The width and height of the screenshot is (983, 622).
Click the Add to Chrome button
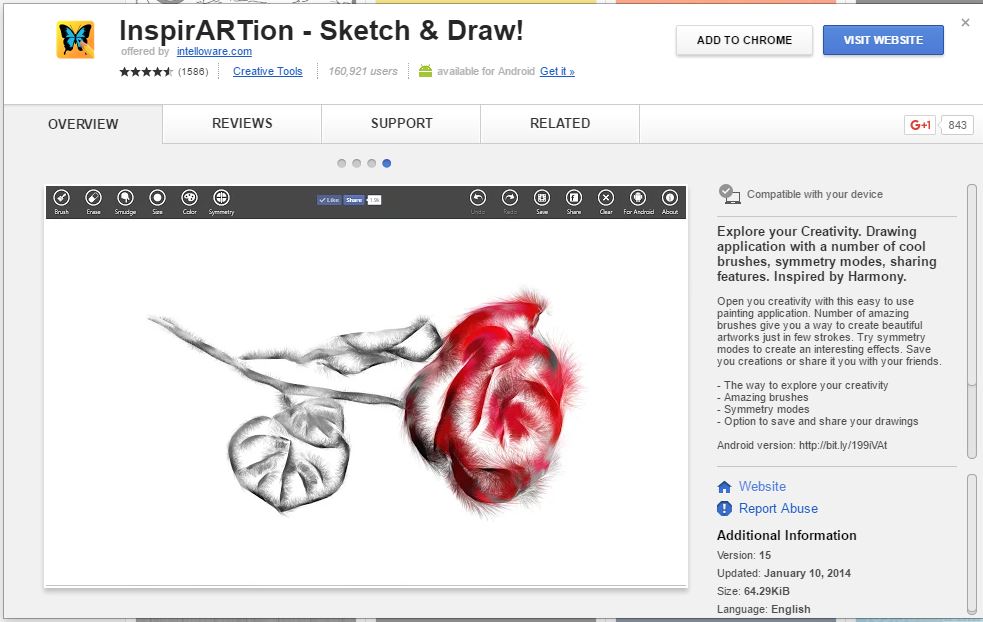744,40
